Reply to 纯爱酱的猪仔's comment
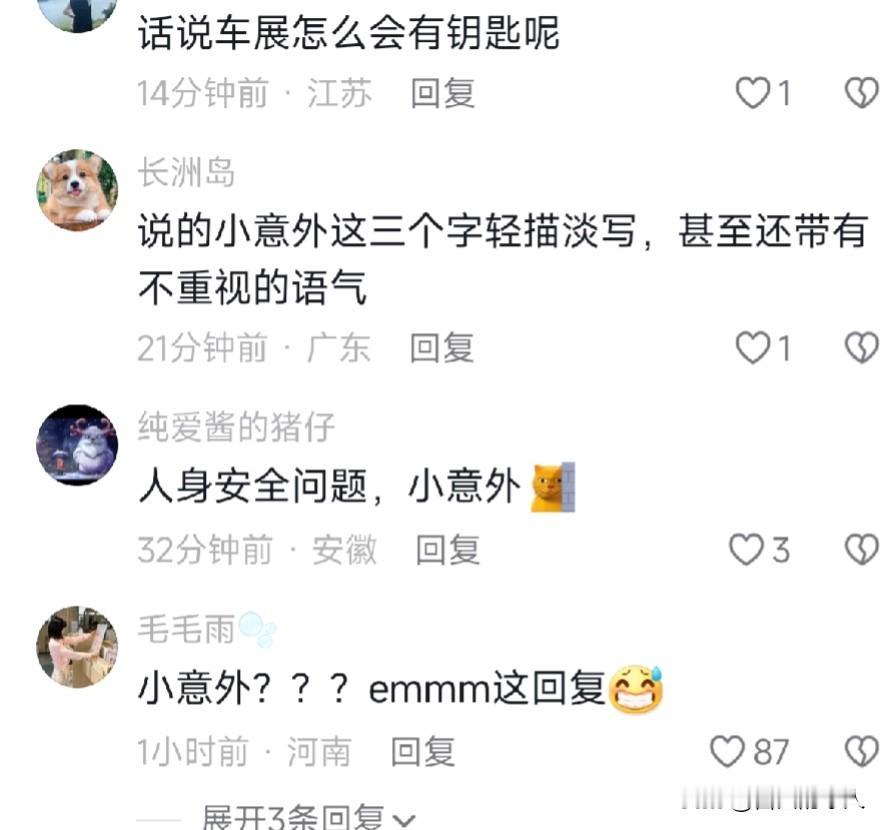The image size is (885, 830). [448, 550]
